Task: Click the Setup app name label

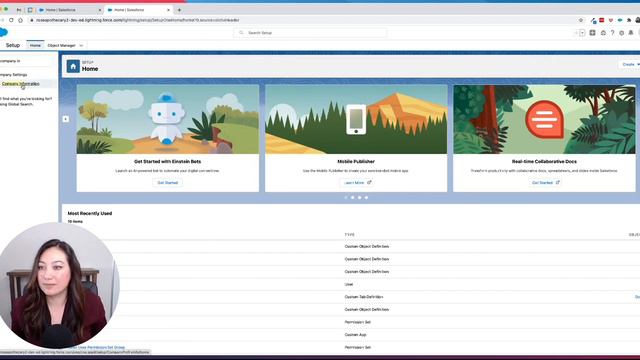Action: 13,45
